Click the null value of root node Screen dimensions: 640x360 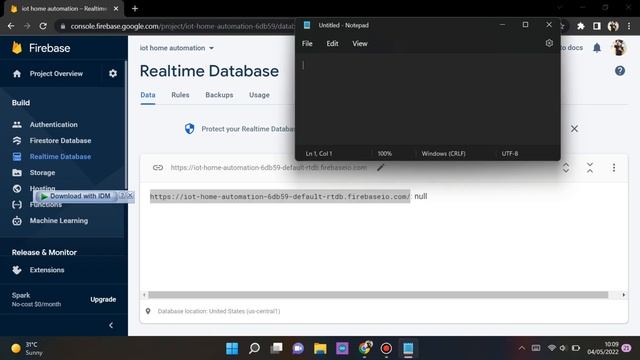pyautogui.click(x=421, y=196)
